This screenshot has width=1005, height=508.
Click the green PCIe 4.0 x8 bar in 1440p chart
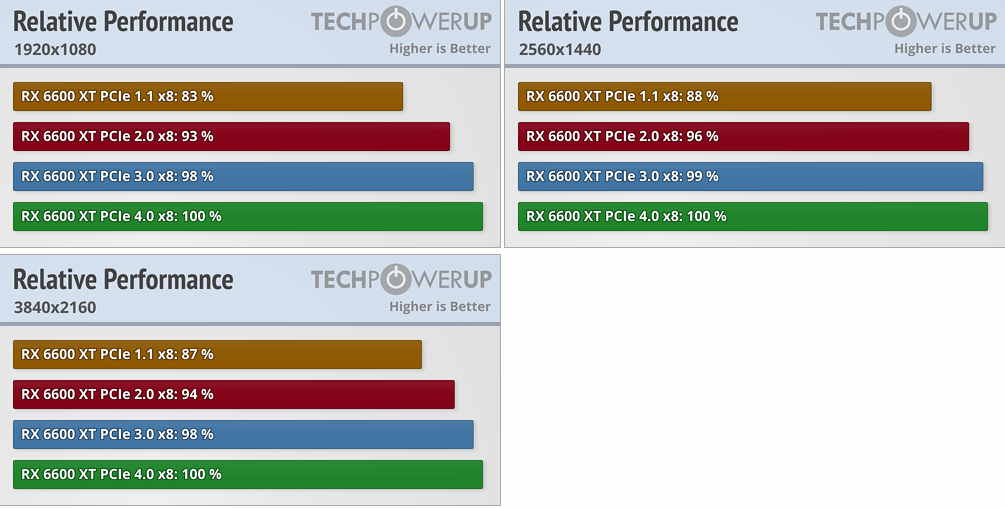752,216
